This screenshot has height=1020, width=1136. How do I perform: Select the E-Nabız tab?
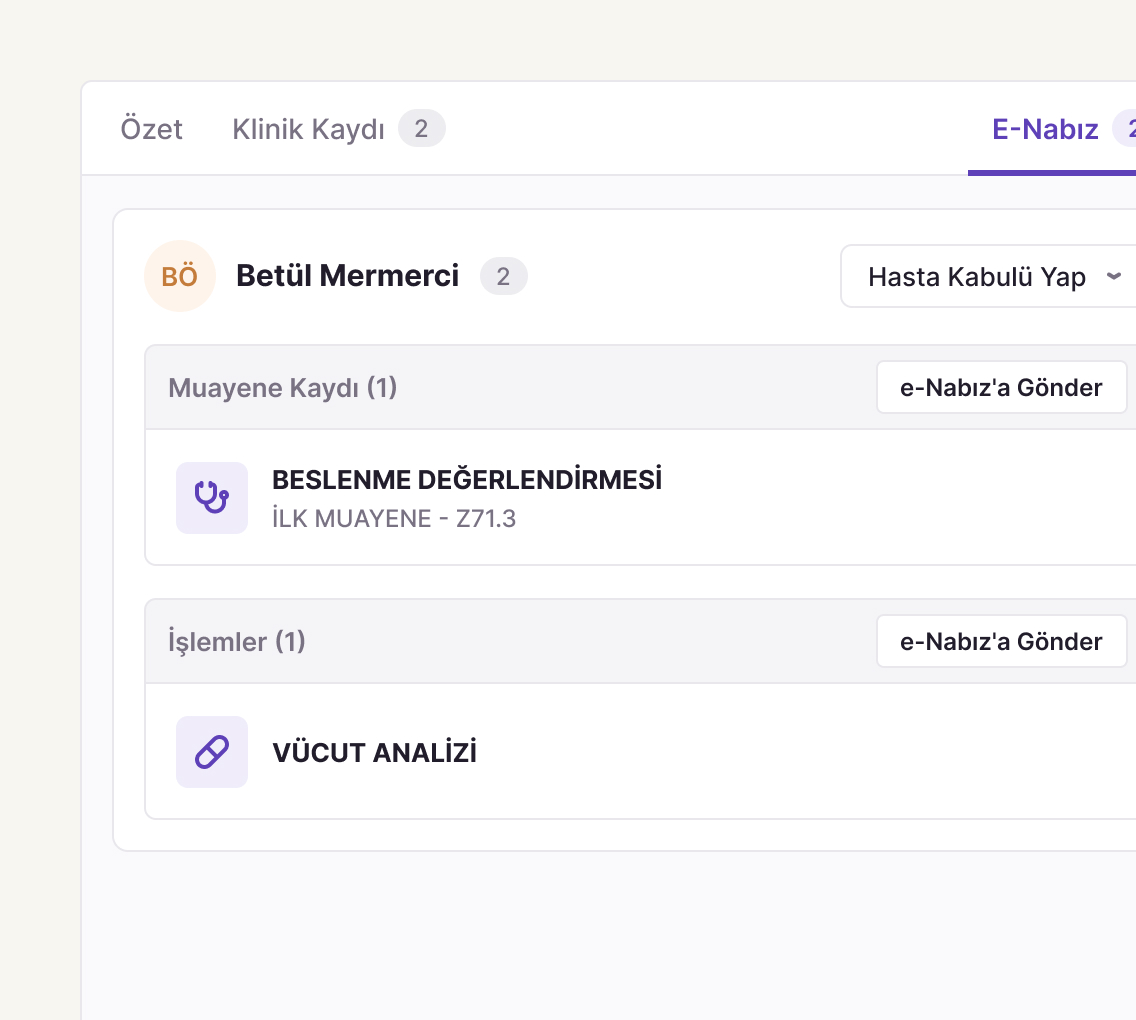1045,129
